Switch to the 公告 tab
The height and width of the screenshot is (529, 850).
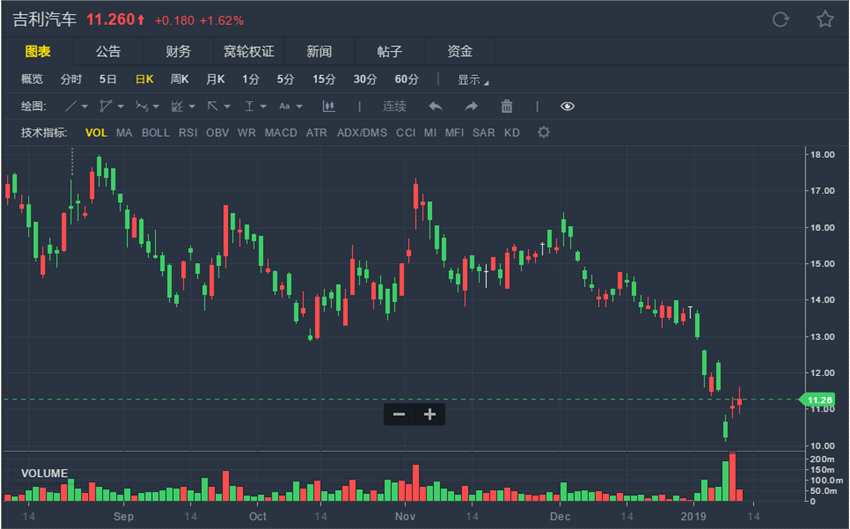point(108,52)
